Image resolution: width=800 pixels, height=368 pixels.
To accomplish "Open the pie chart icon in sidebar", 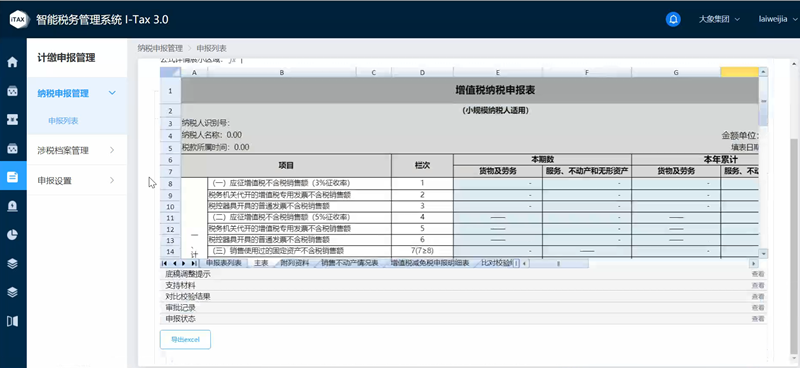I will click(12, 234).
